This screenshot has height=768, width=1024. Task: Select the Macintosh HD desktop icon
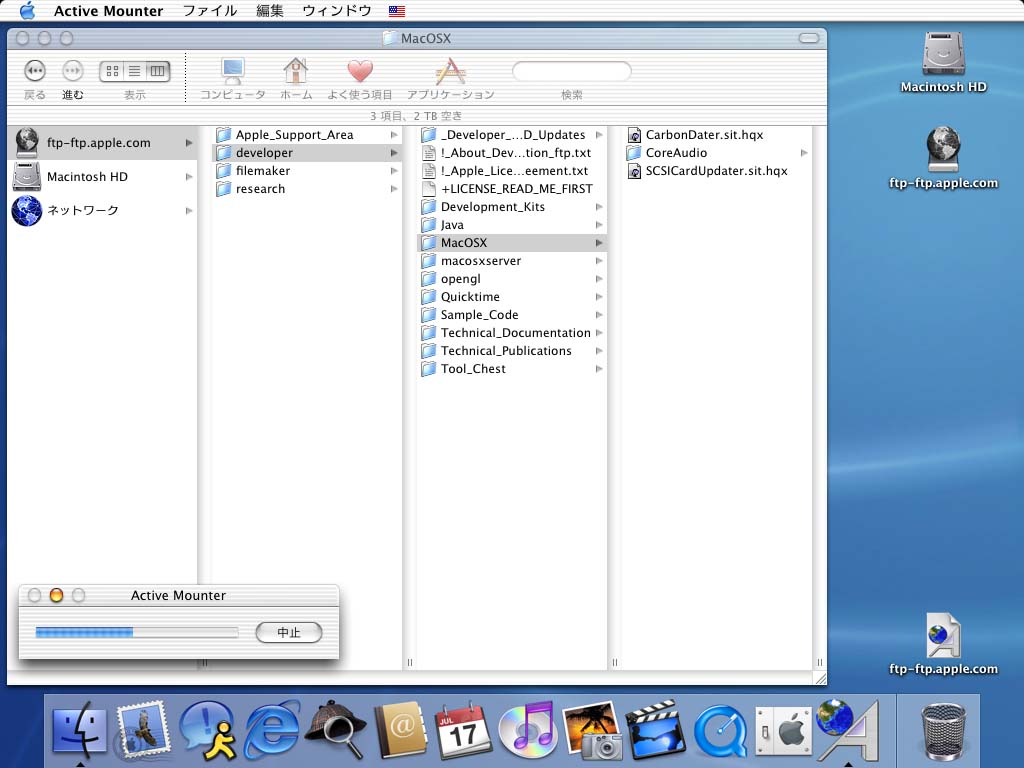[943, 62]
